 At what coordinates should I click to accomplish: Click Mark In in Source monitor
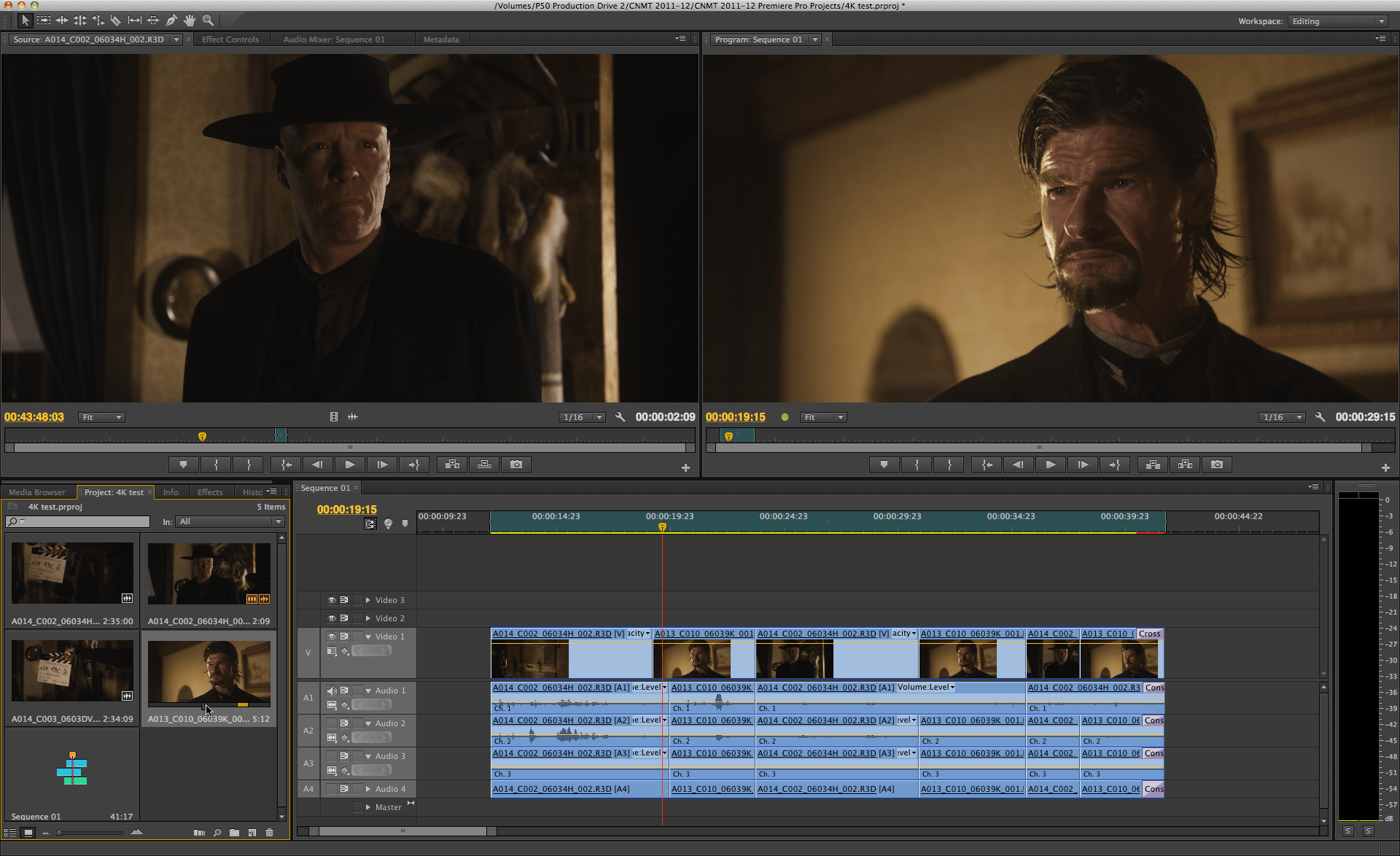coord(216,464)
